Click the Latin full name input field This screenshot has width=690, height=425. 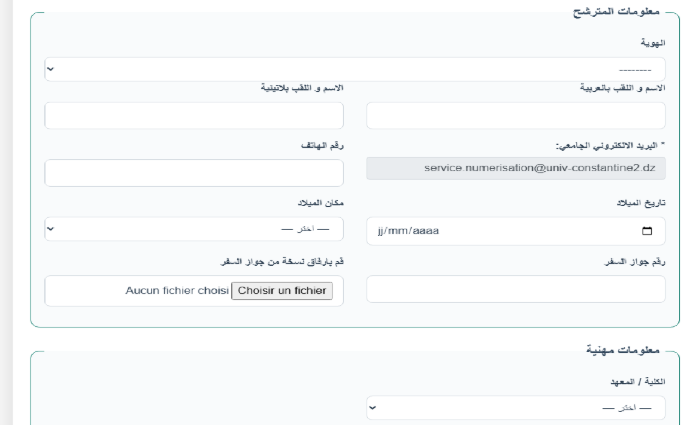tap(194, 115)
